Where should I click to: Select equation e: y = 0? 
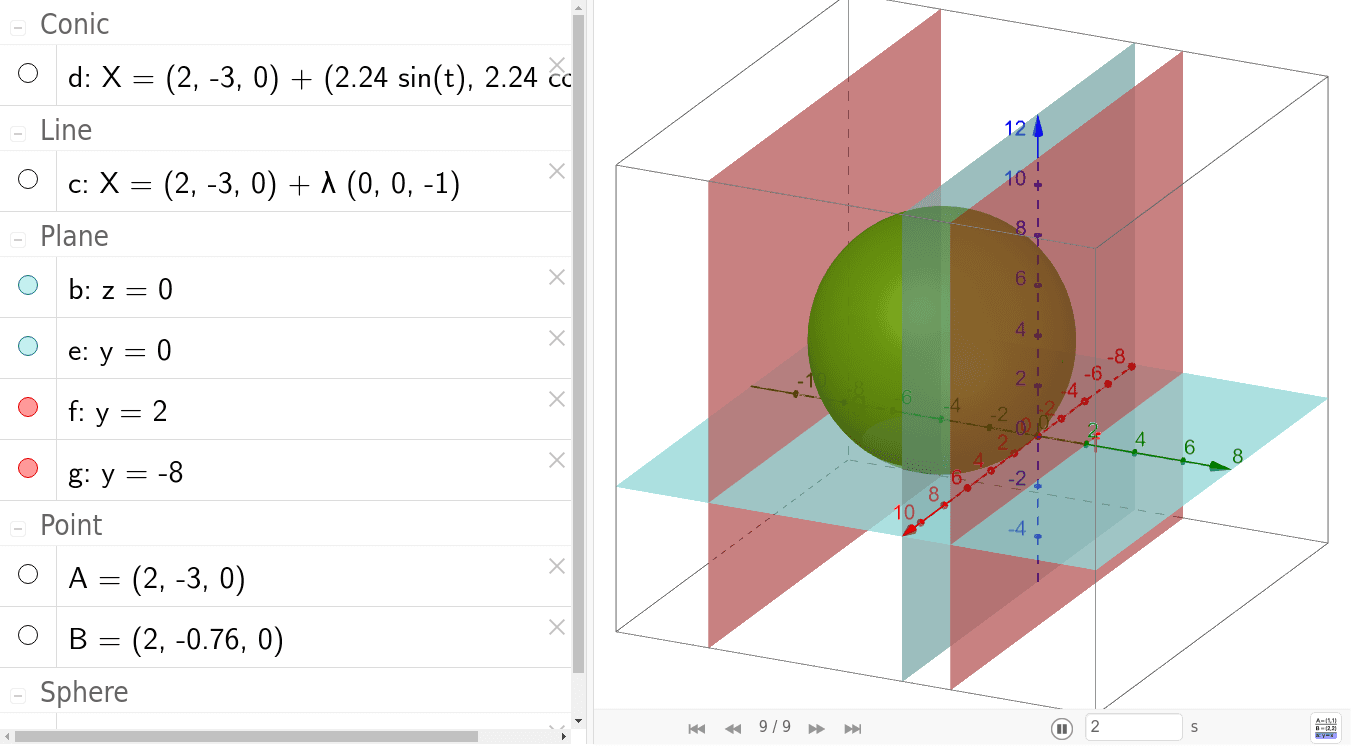click(x=120, y=352)
